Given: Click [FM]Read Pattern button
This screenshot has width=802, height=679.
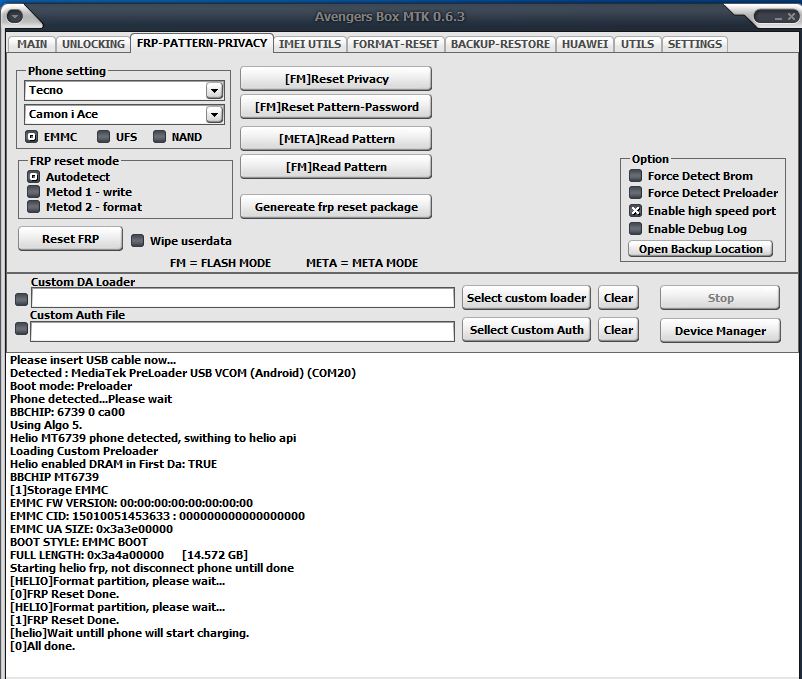Looking at the screenshot, I should pos(336,167).
